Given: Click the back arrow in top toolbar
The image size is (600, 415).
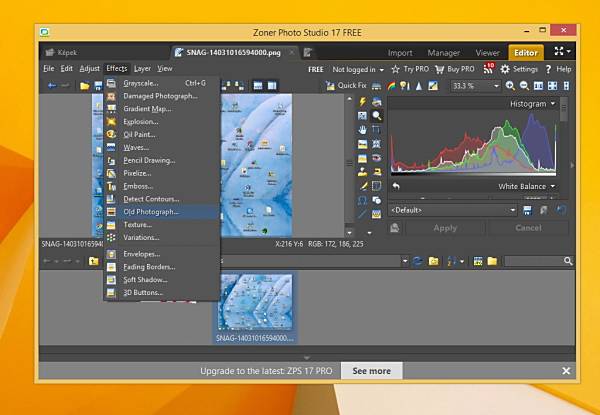Looking at the screenshot, I should [52, 86].
